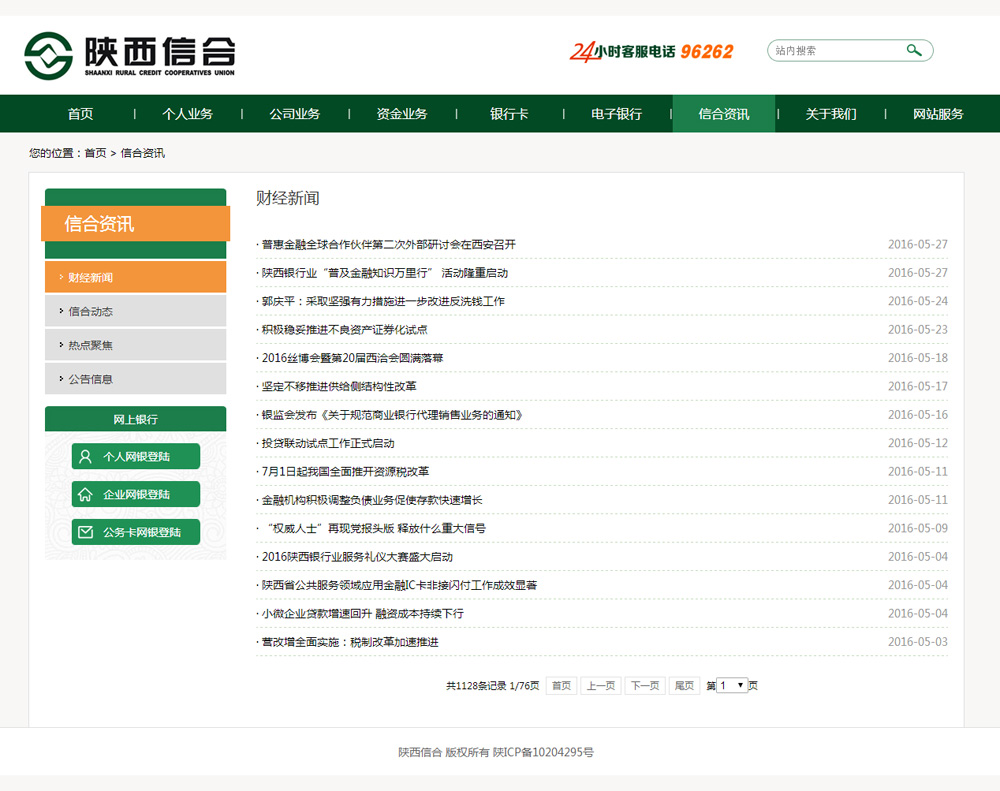Select 电子银行 in the top menu
This screenshot has height=791, width=1000.
tap(616, 114)
